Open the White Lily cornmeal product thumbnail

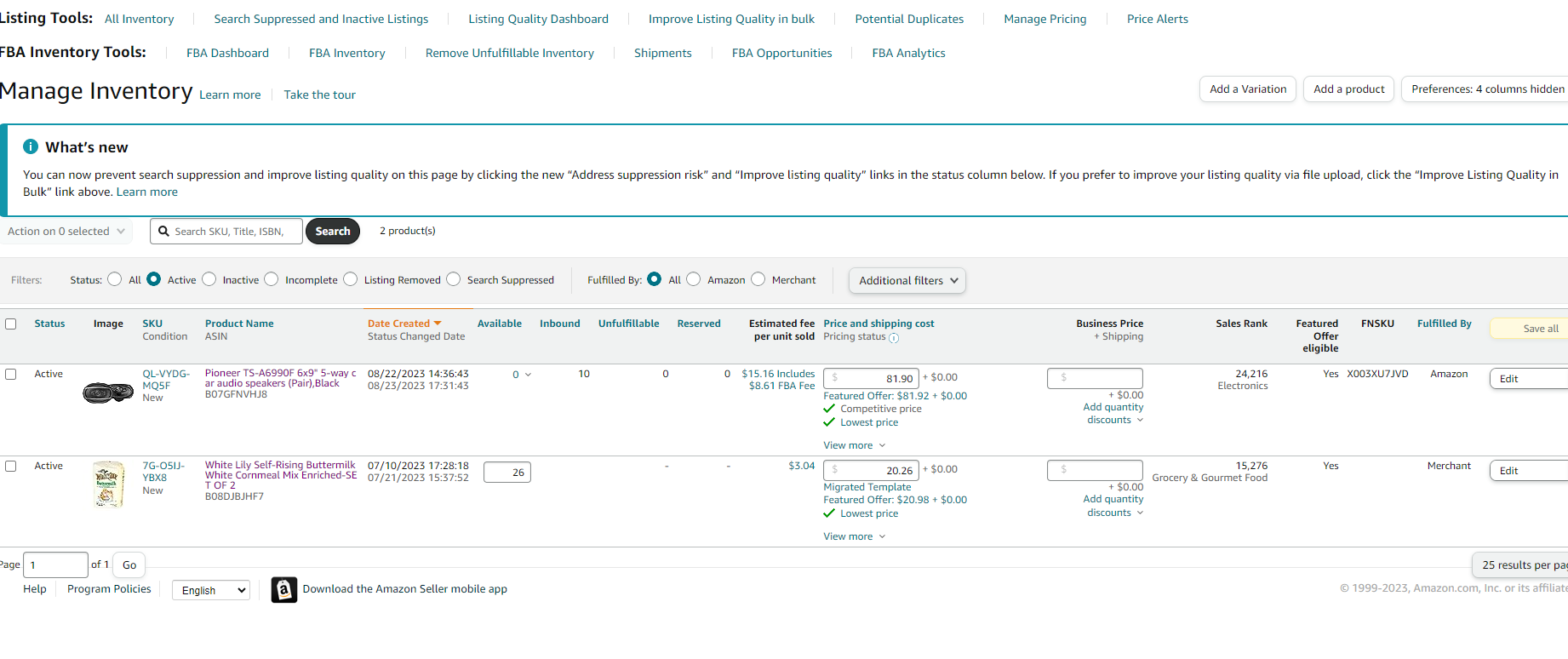tap(108, 484)
